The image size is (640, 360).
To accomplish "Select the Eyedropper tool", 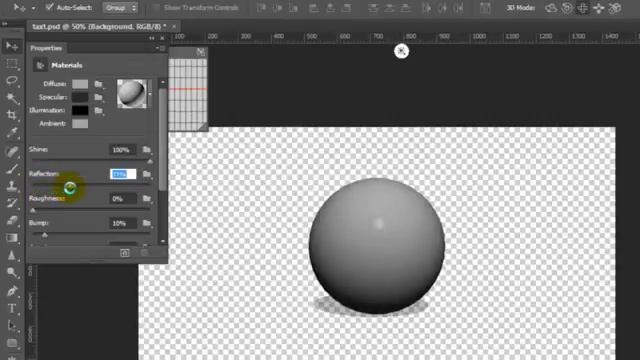I will tap(12, 133).
